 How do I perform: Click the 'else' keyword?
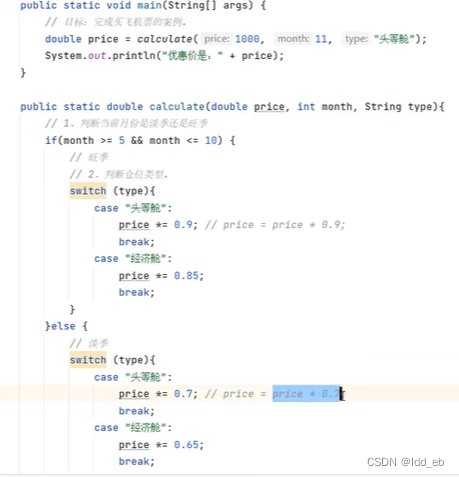[x=63, y=326]
